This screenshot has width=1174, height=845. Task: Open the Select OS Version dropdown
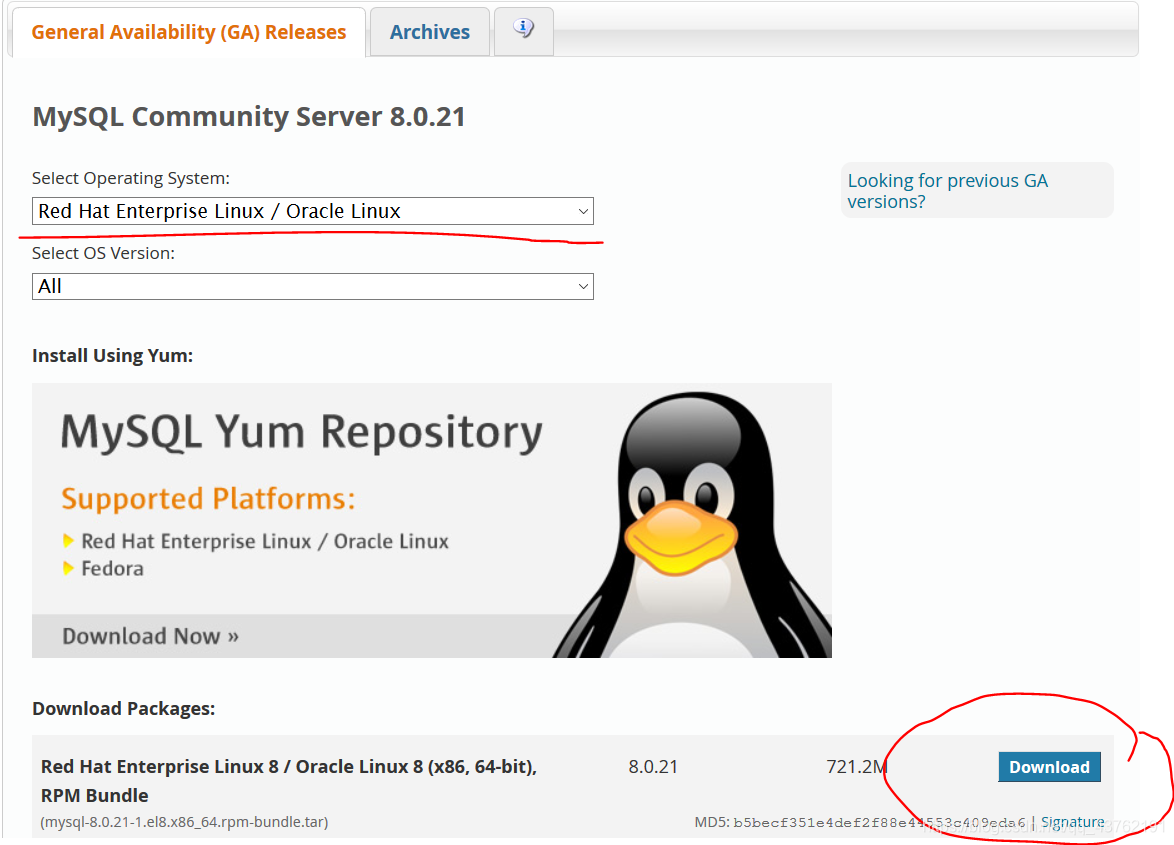click(x=312, y=286)
